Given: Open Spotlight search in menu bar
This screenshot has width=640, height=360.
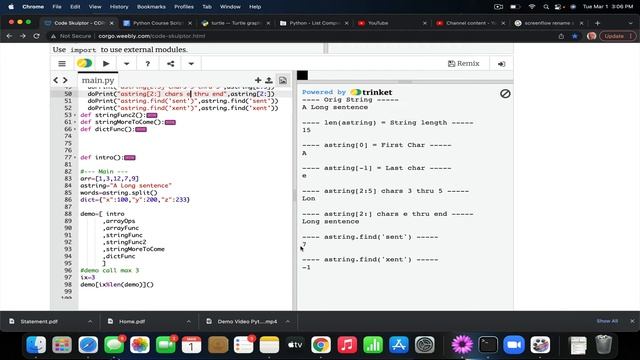Looking at the screenshot, I should (x=546, y=7).
